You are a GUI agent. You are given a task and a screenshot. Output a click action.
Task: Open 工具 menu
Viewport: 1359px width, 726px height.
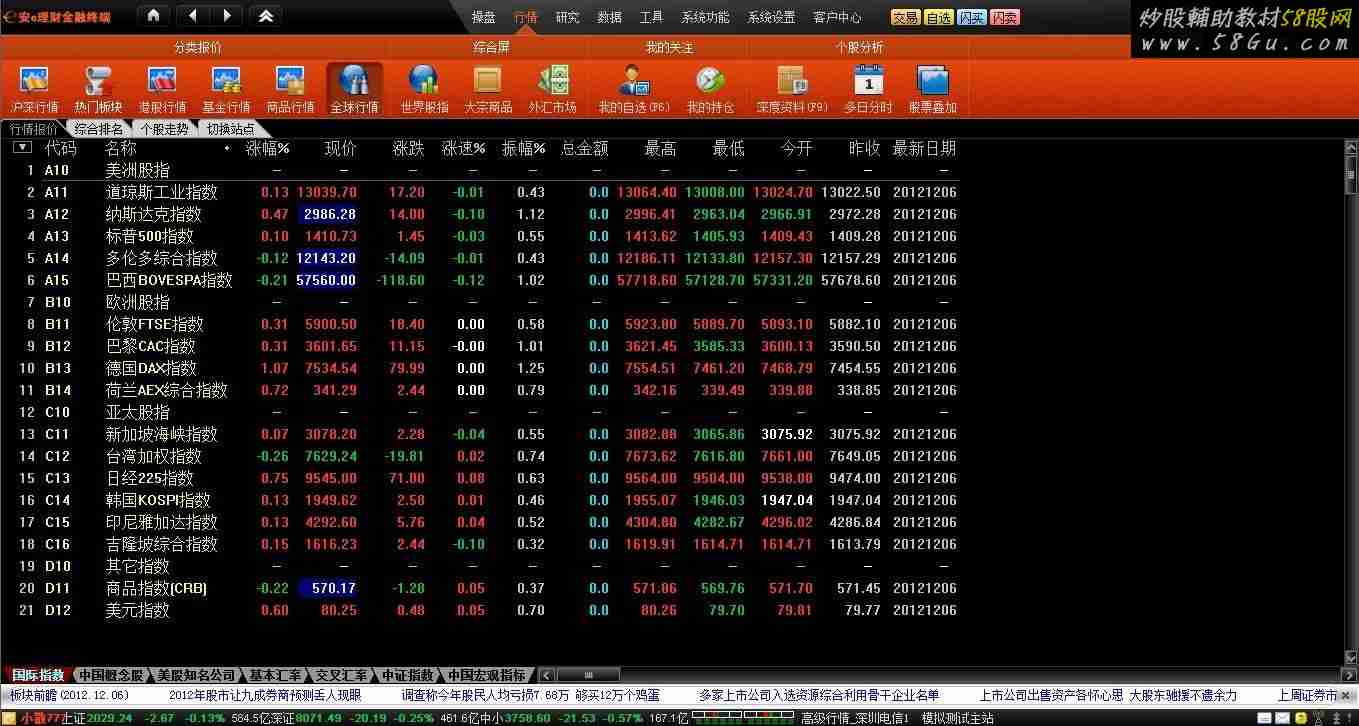651,17
